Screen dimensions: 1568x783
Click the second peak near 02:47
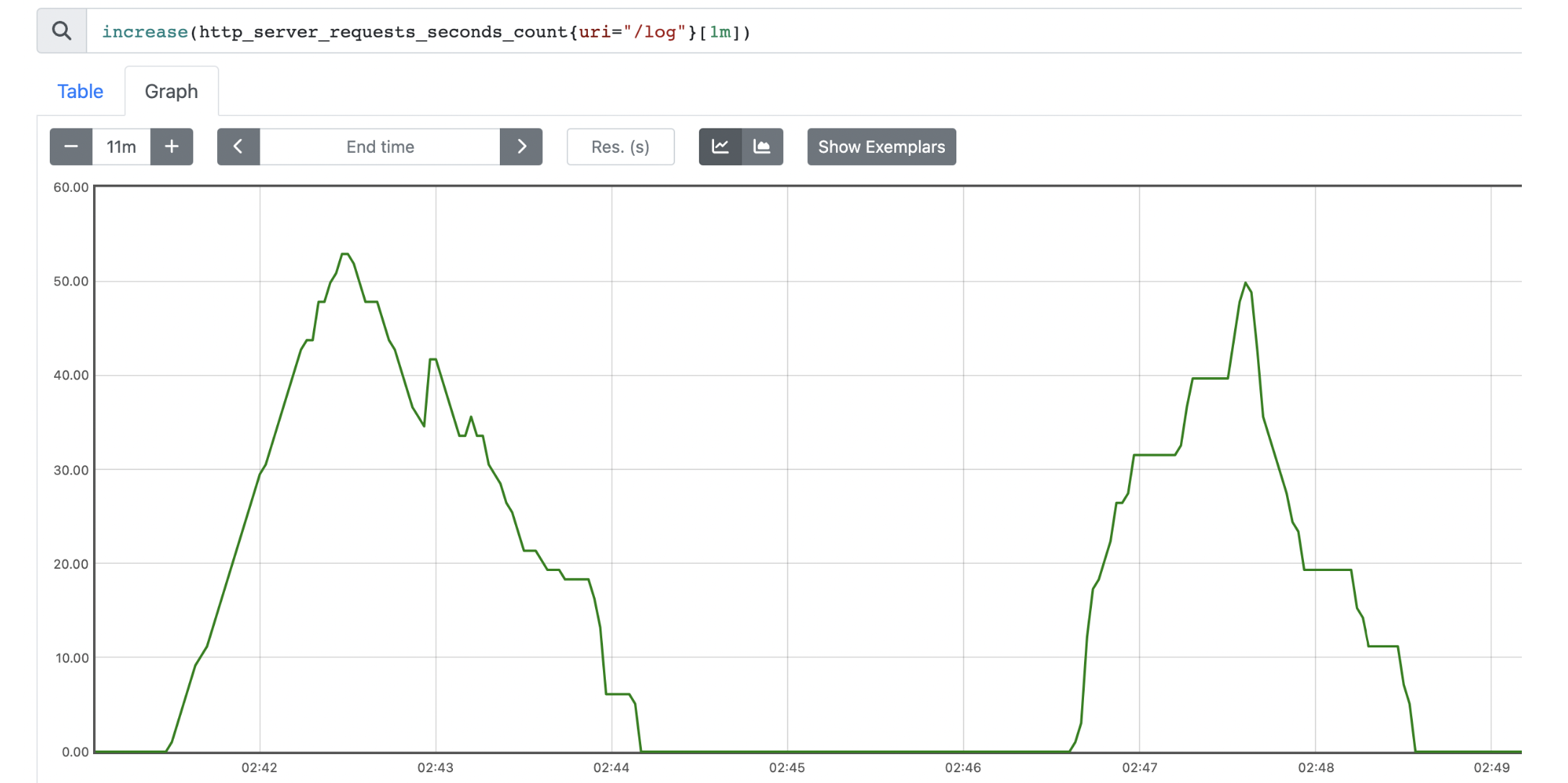1246,283
